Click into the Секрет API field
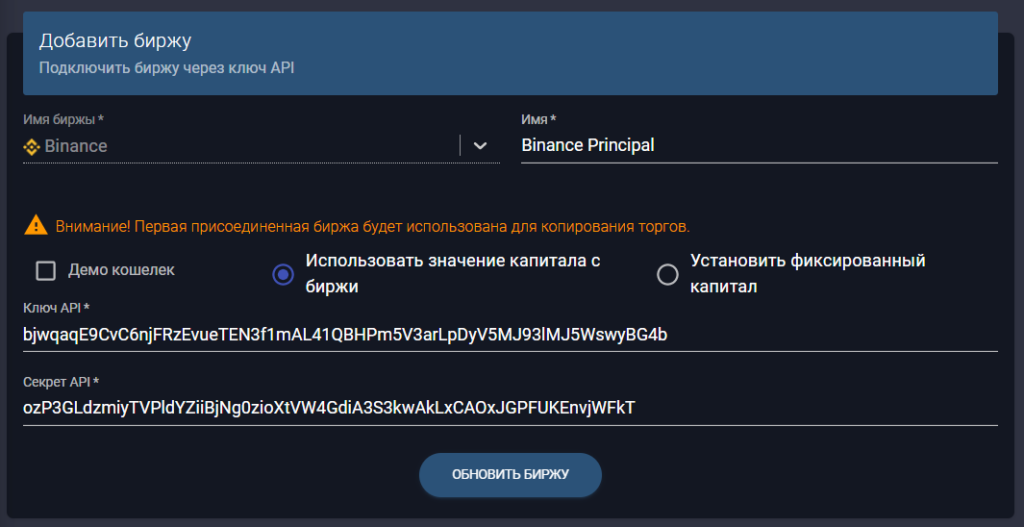 510,409
